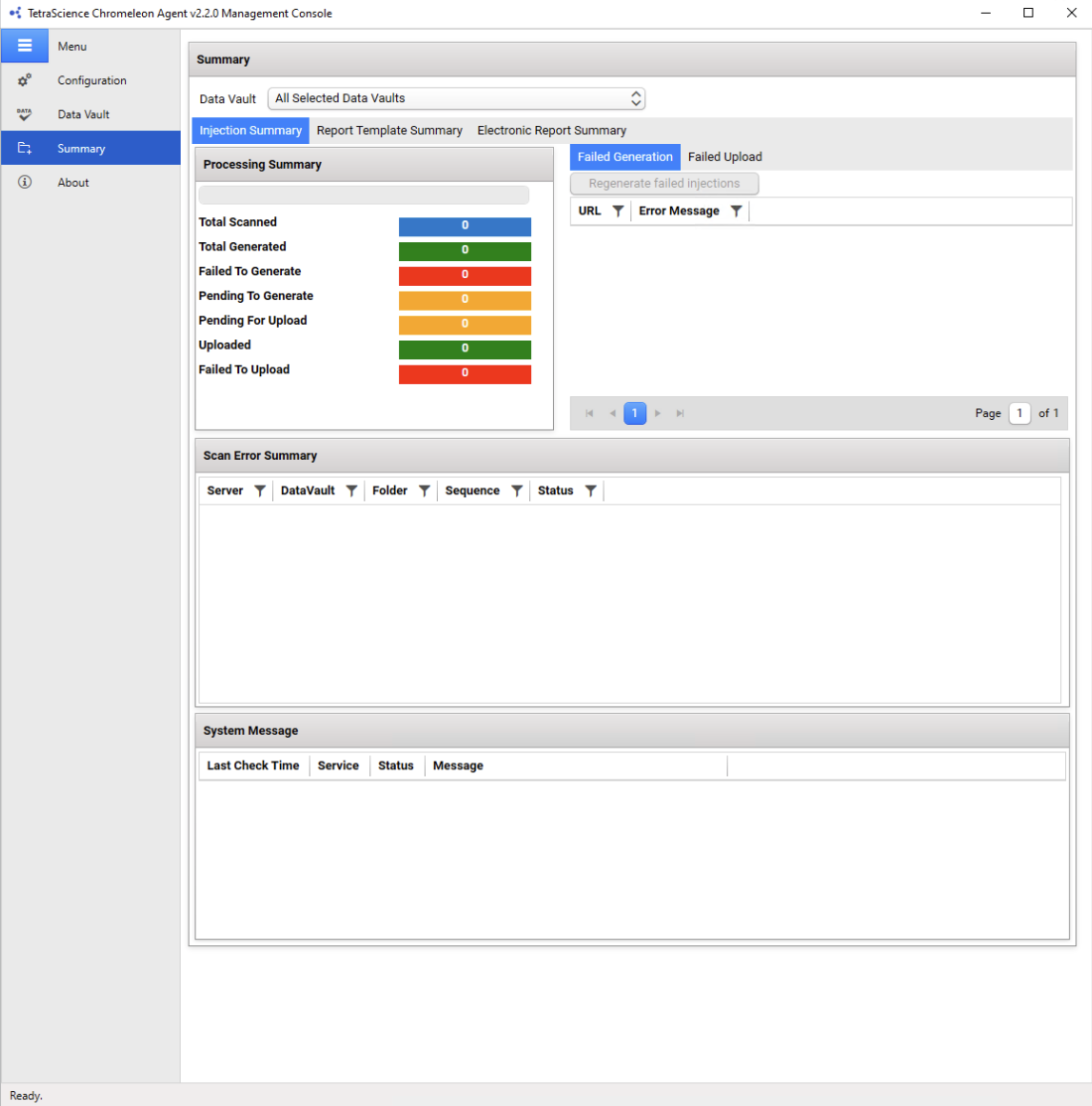
Task: Switch to Electronic Report Summary tab
Action: coord(552,130)
